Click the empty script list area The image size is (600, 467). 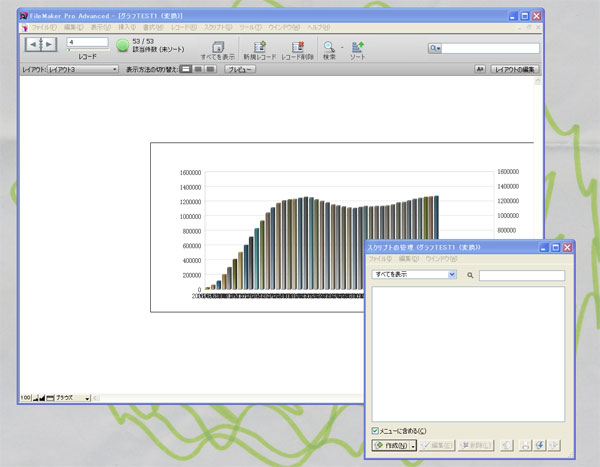468,354
